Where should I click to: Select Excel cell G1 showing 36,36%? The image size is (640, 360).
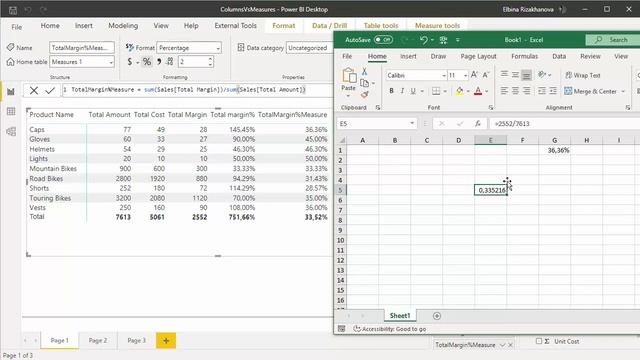click(x=554, y=150)
